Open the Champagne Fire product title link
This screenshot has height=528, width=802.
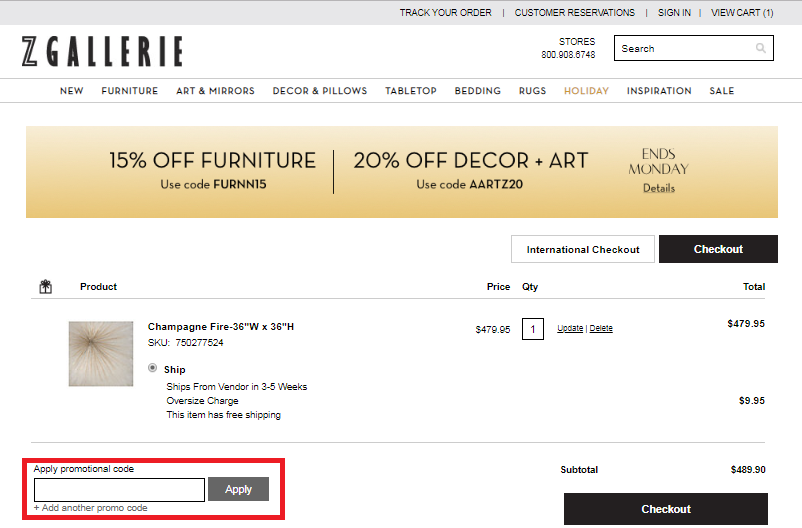pyautogui.click(x=221, y=326)
